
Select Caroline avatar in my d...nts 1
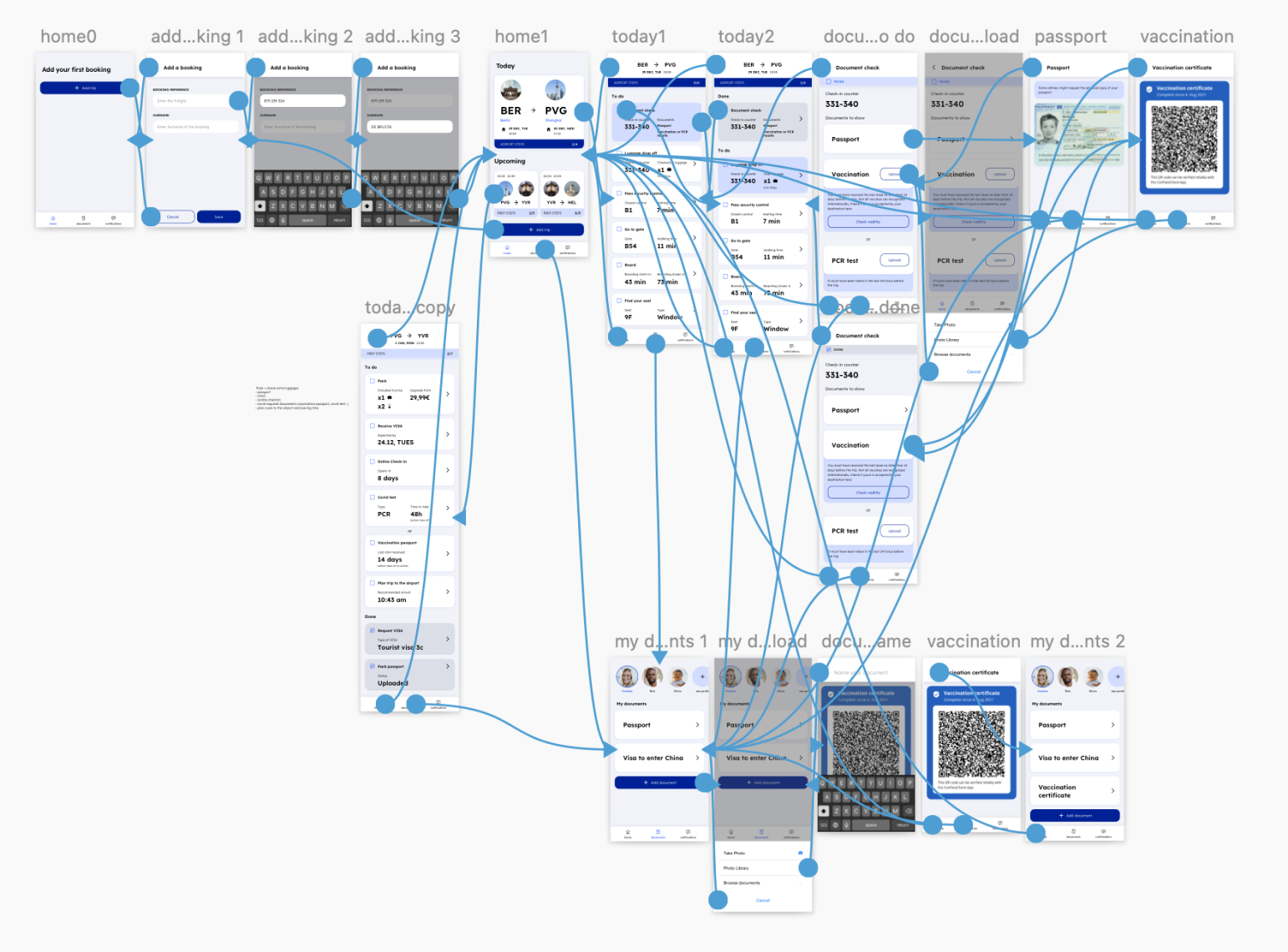(626, 676)
